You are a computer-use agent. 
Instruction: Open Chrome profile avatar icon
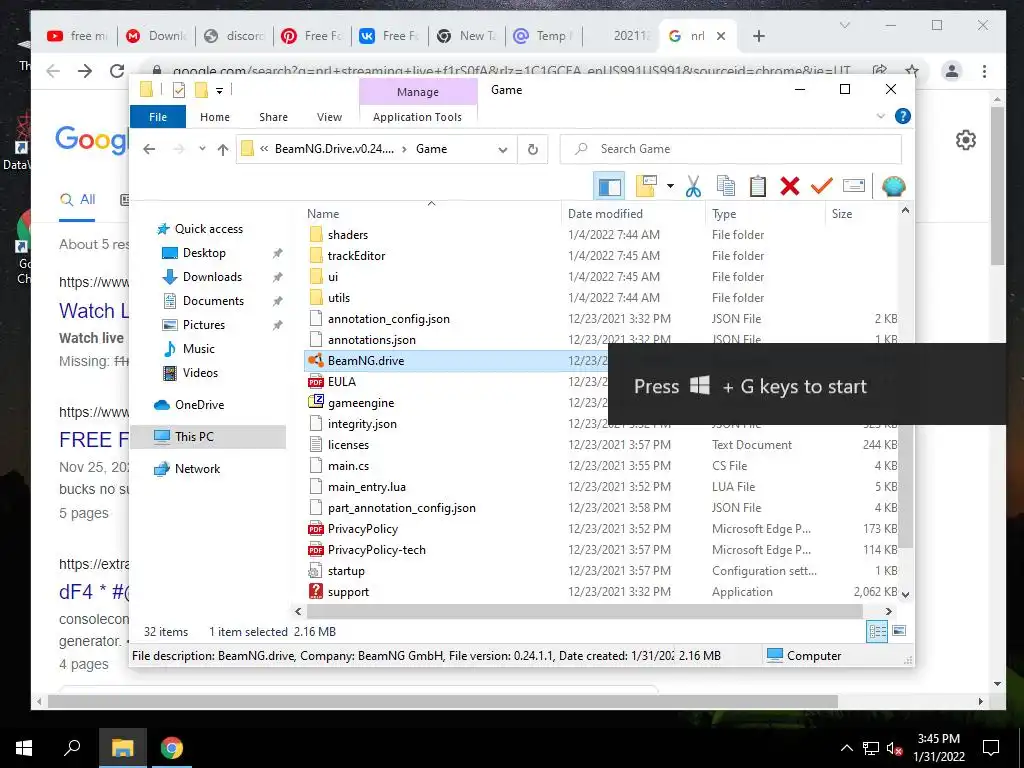point(952,71)
